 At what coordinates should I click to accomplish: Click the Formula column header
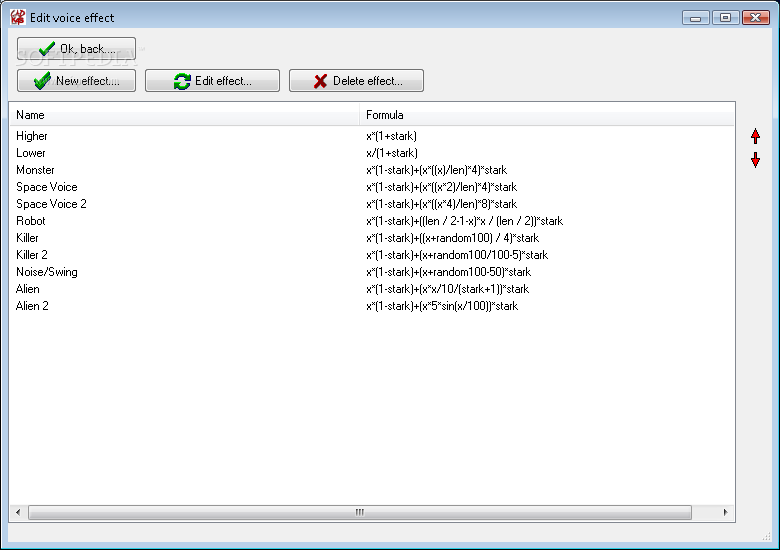(x=547, y=115)
